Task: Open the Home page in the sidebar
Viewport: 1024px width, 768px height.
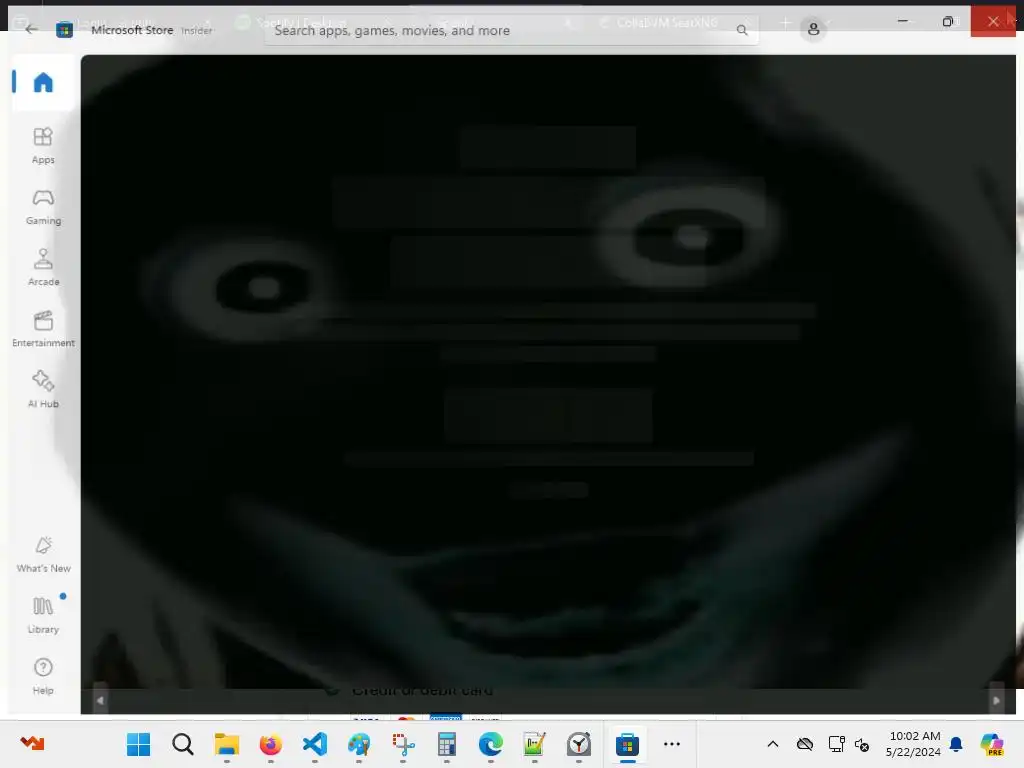Action: coord(43,82)
